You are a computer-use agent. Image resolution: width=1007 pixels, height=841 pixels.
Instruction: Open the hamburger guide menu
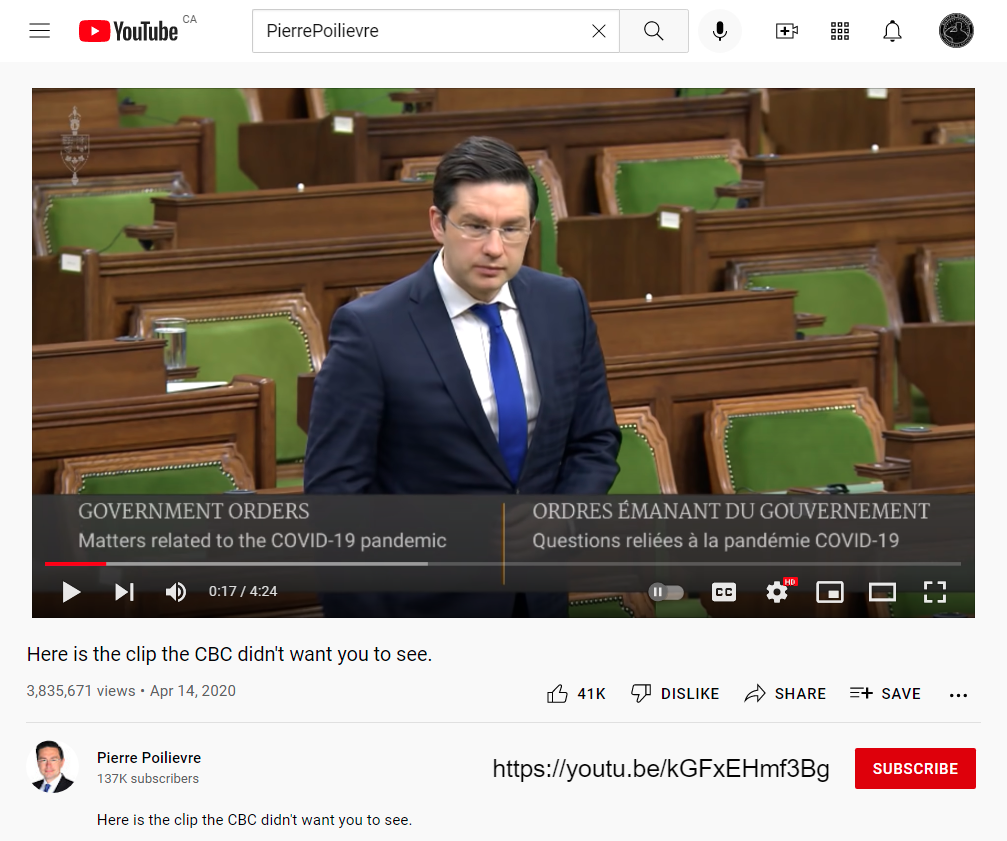[39, 31]
